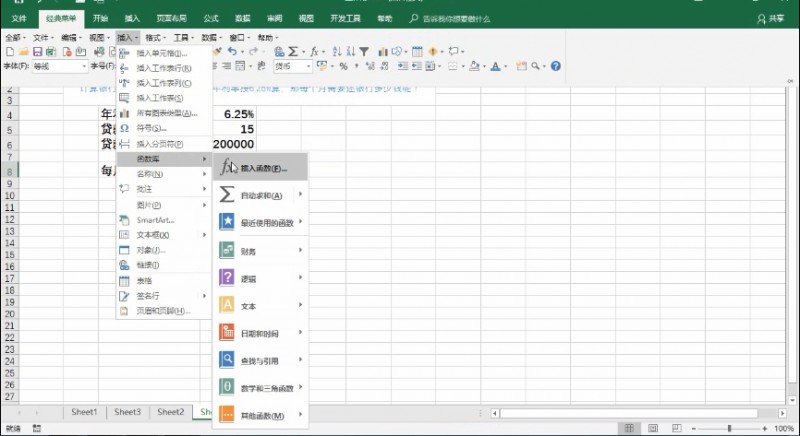Select 符号(S)... in the Insert menu
Image resolution: width=800 pixels, height=436 pixels.
click(x=164, y=128)
